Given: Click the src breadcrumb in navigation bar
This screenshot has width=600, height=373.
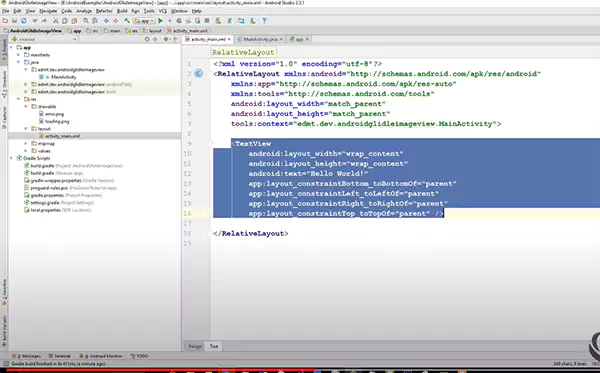Looking at the screenshot, I should tap(92, 31).
